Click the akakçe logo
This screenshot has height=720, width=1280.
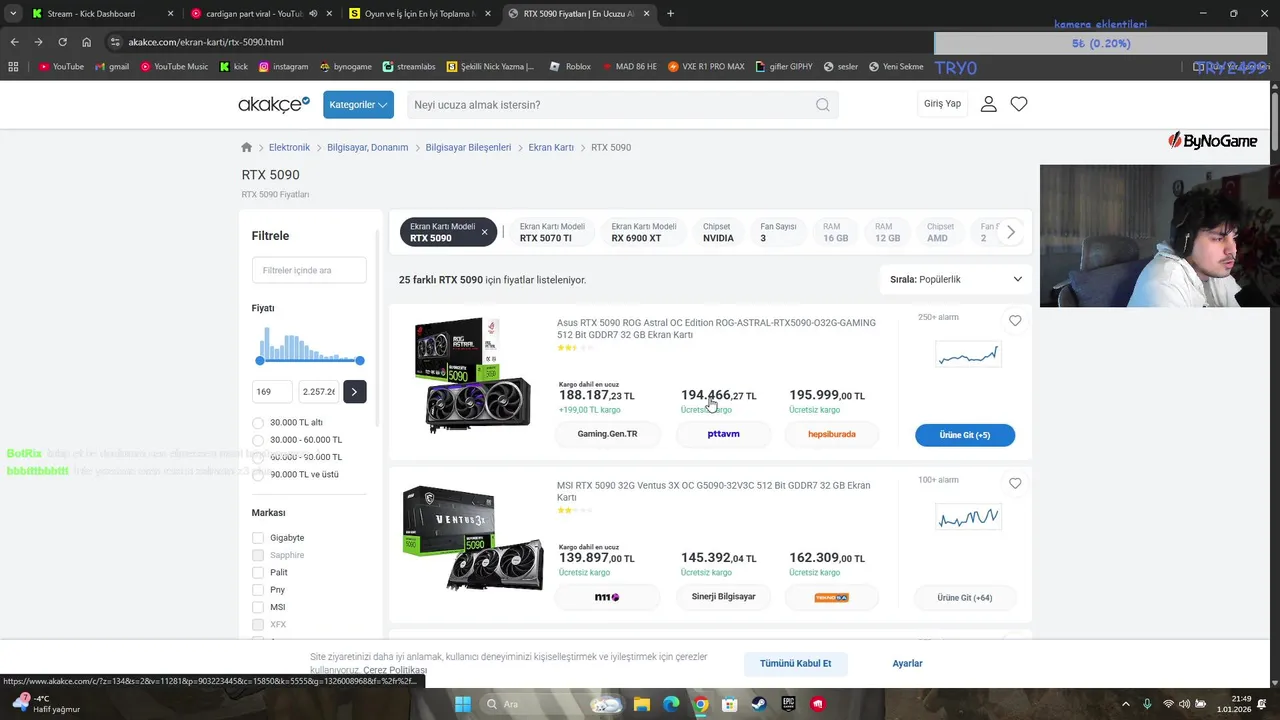pyautogui.click(x=274, y=104)
